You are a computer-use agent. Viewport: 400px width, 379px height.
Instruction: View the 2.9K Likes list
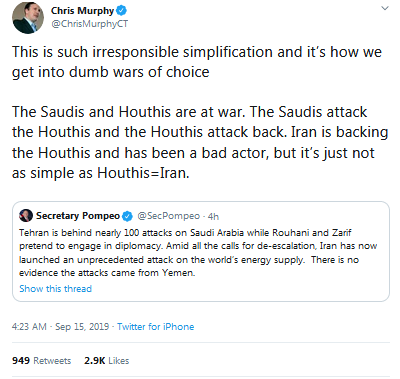pos(107,361)
